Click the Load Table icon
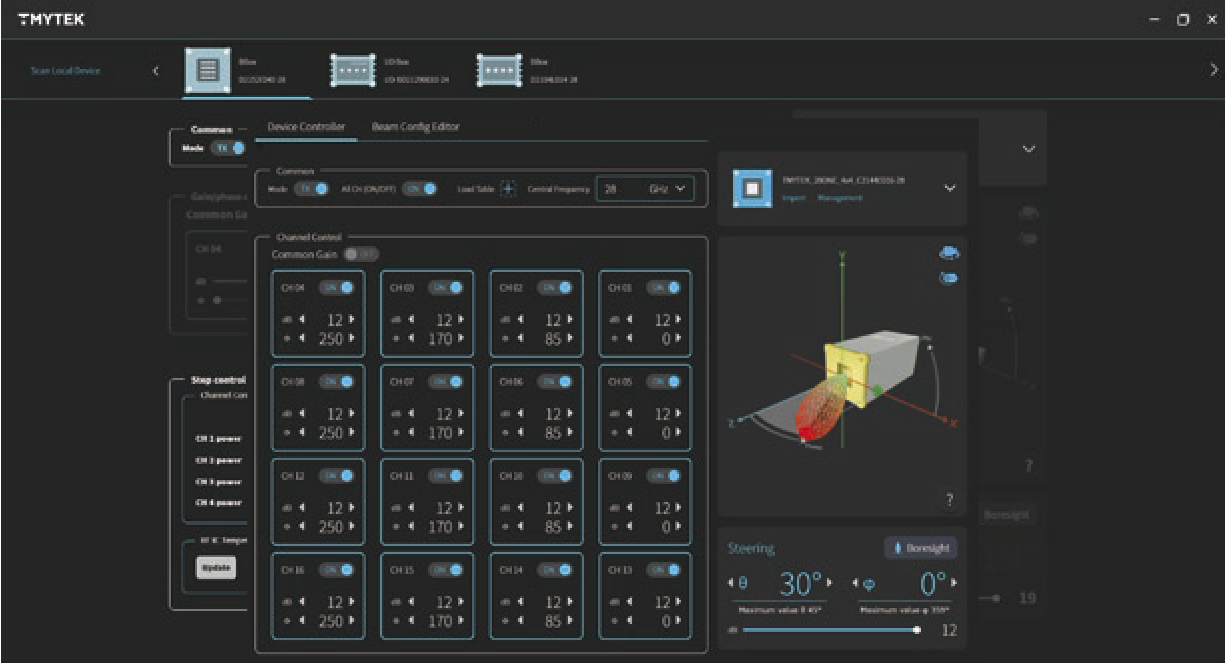1226x664 pixels. tap(508, 189)
